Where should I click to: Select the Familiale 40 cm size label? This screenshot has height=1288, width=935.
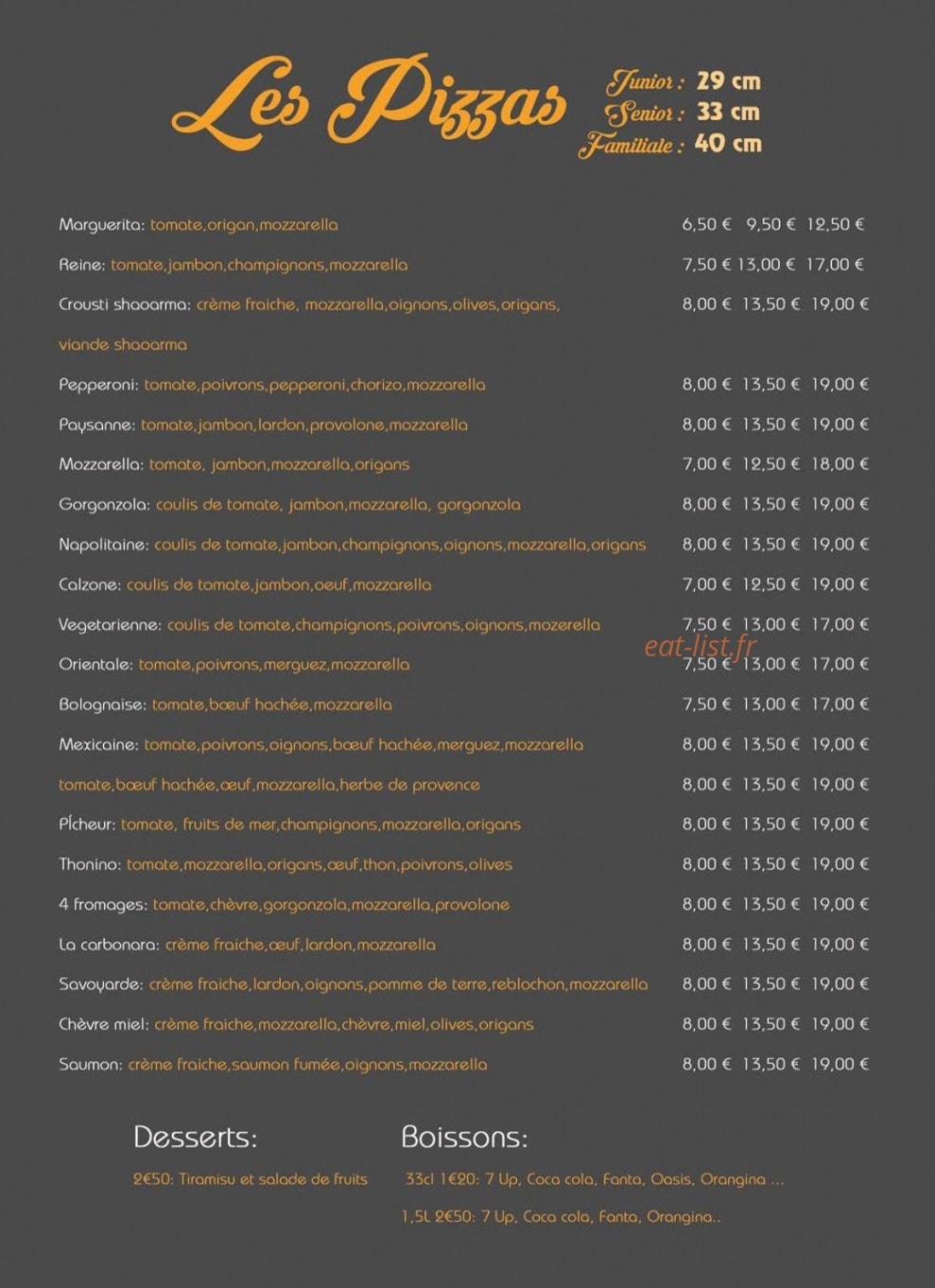pyautogui.click(x=669, y=145)
